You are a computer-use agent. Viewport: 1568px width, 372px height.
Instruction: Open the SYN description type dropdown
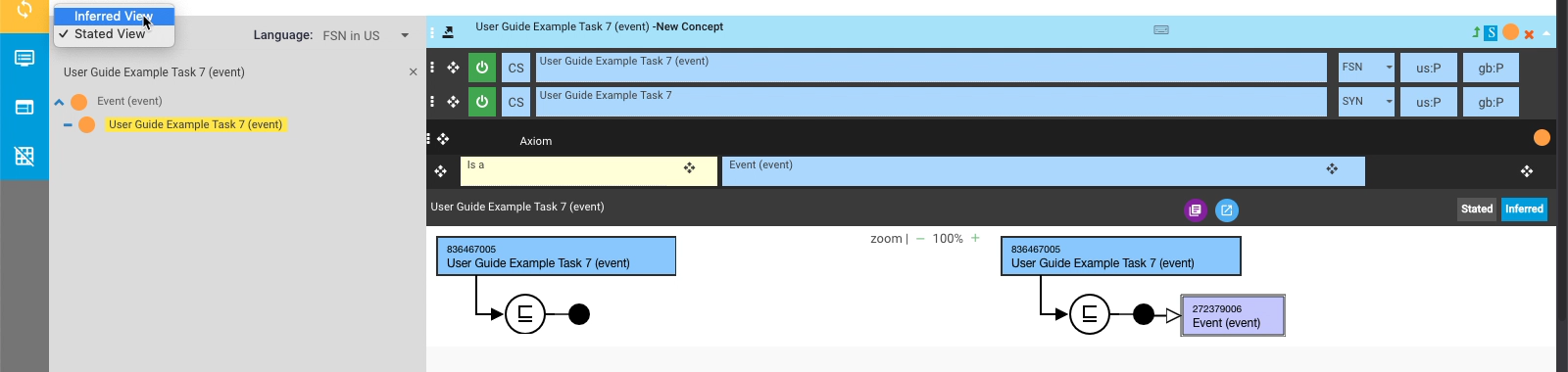[x=1366, y=102]
